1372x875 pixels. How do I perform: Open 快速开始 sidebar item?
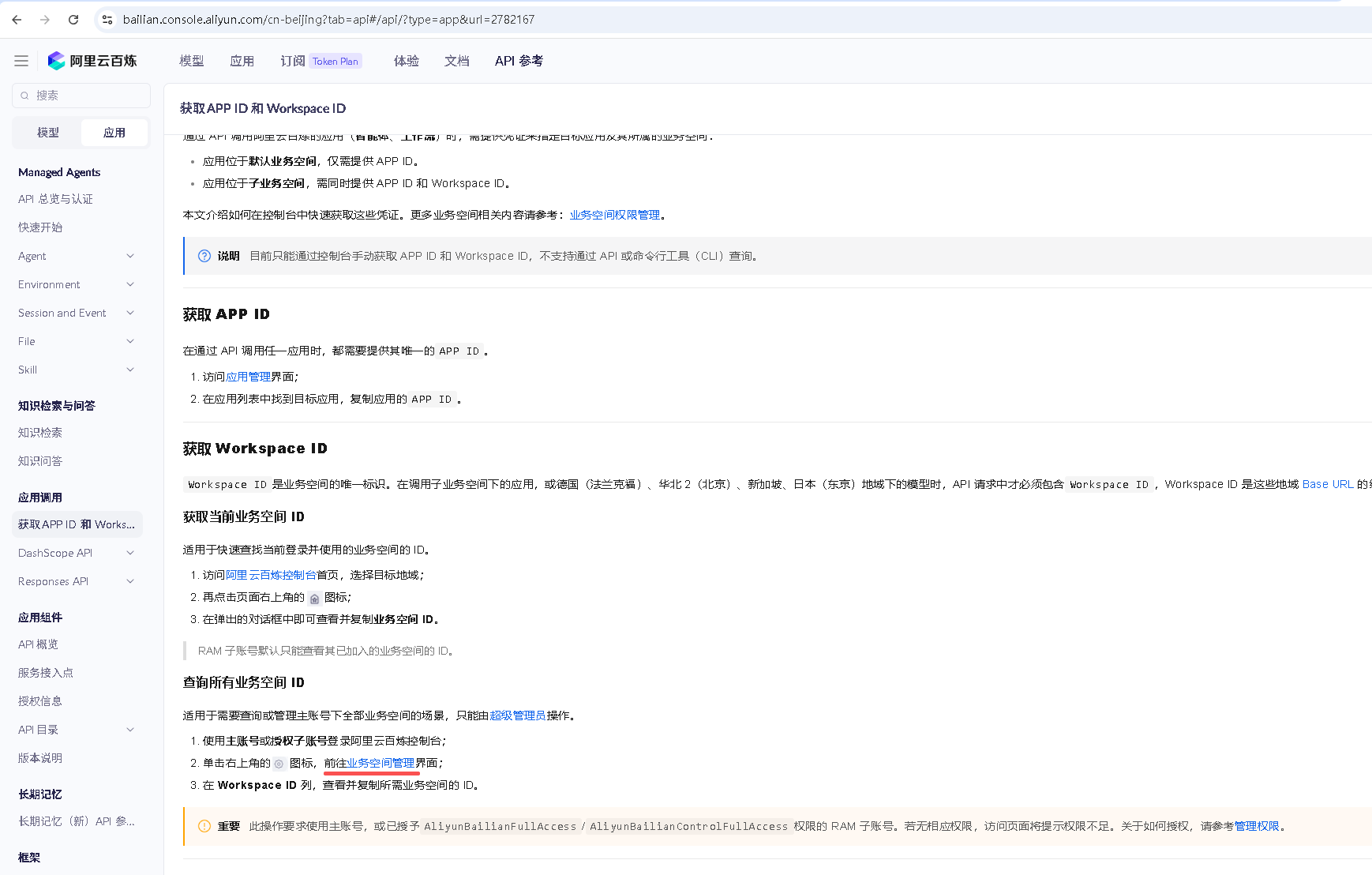tap(40, 227)
